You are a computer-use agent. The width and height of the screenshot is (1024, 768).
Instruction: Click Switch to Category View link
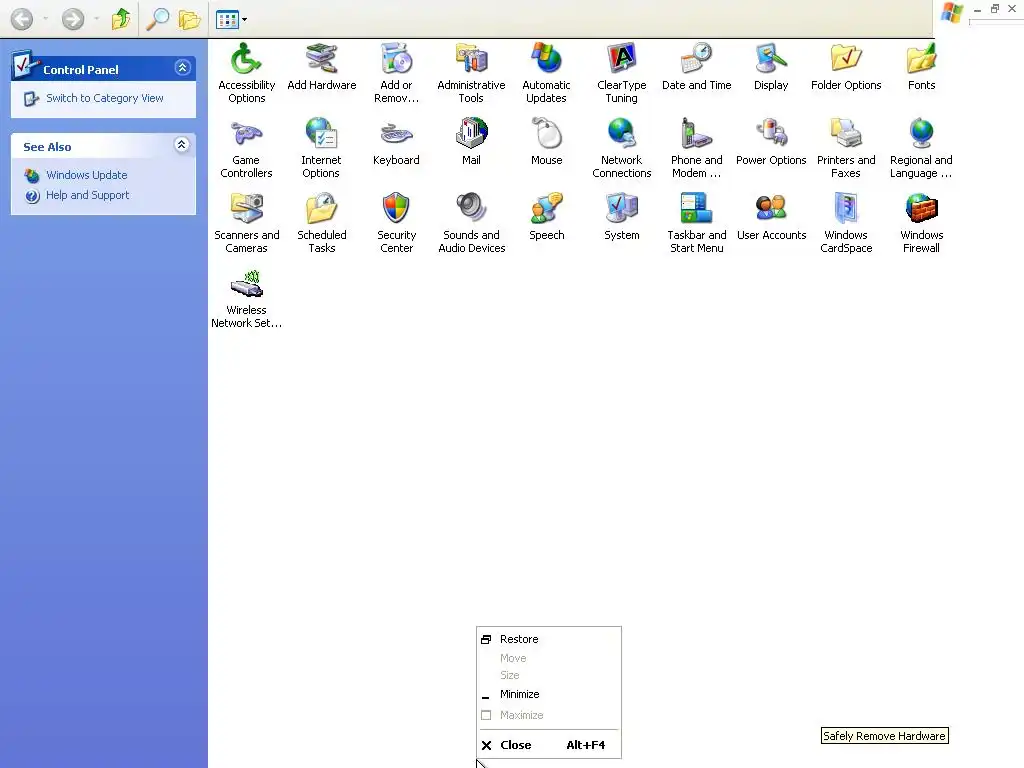pyautogui.click(x=104, y=98)
